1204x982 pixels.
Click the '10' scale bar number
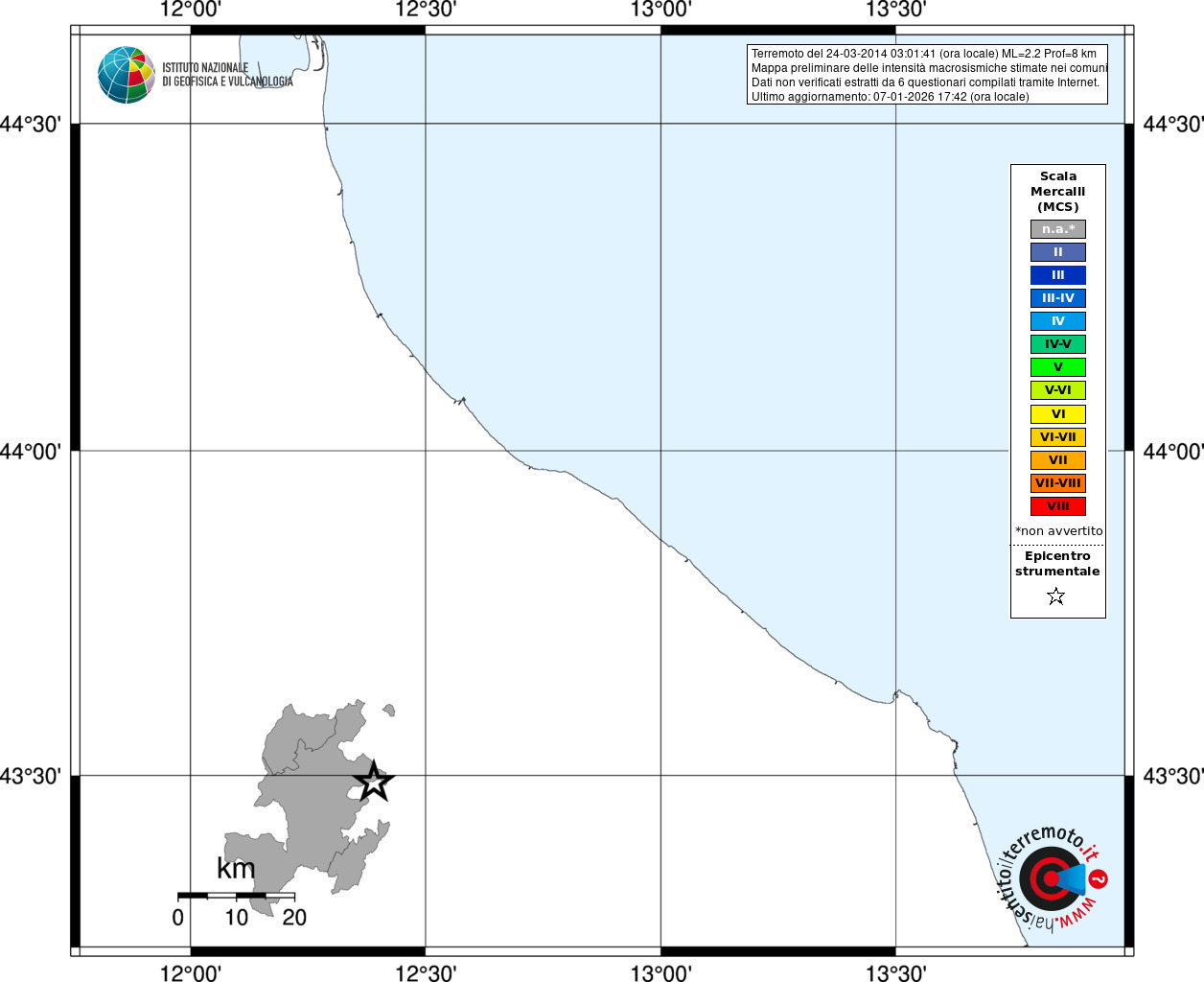click(x=236, y=918)
